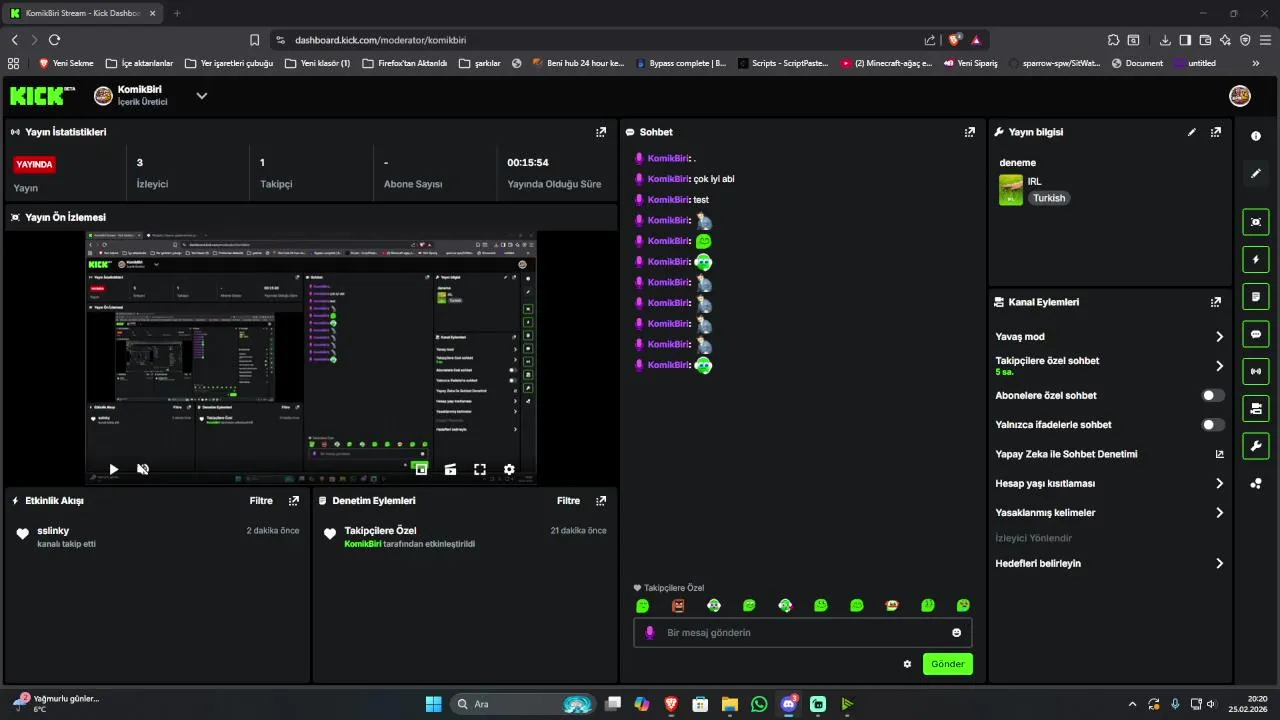Open the Yeni Sipariş bookmark
This screenshot has height=720, width=1280.
pos(969,63)
